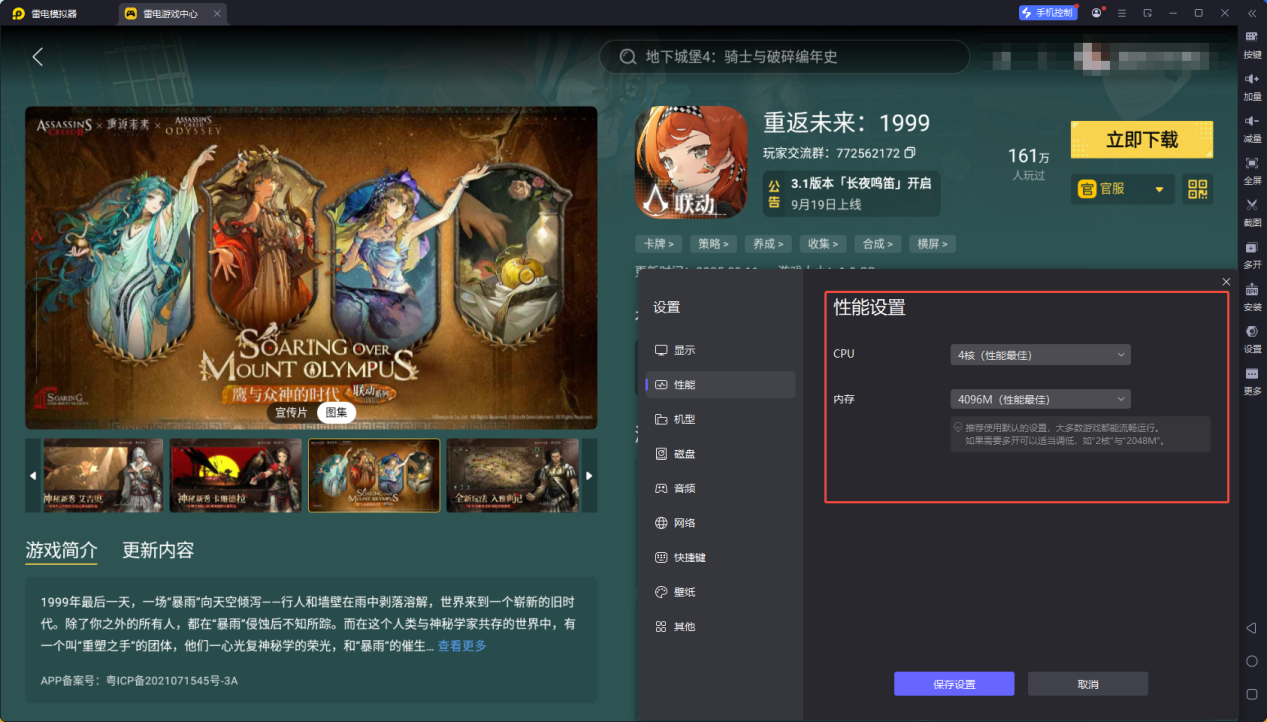Switch gallery to 图集 images
This screenshot has height=722, width=1267.
tap(336, 412)
